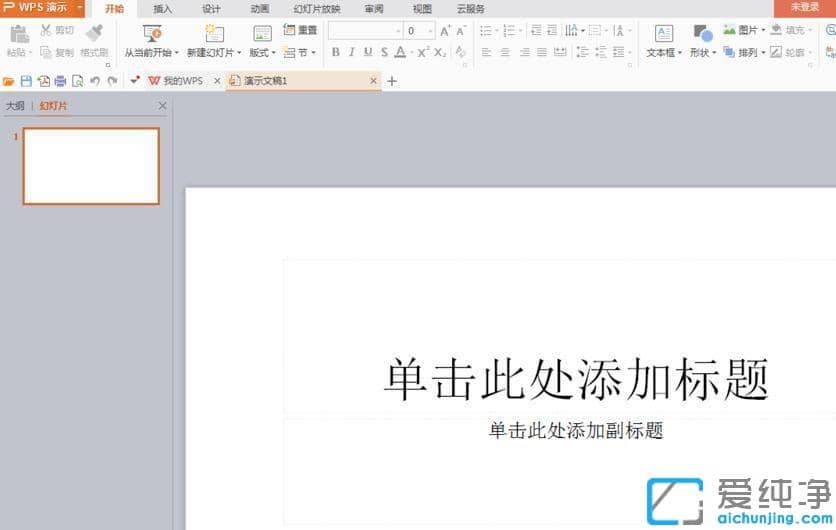Click the undo arrow icon
836x530 pixels.
95,81
